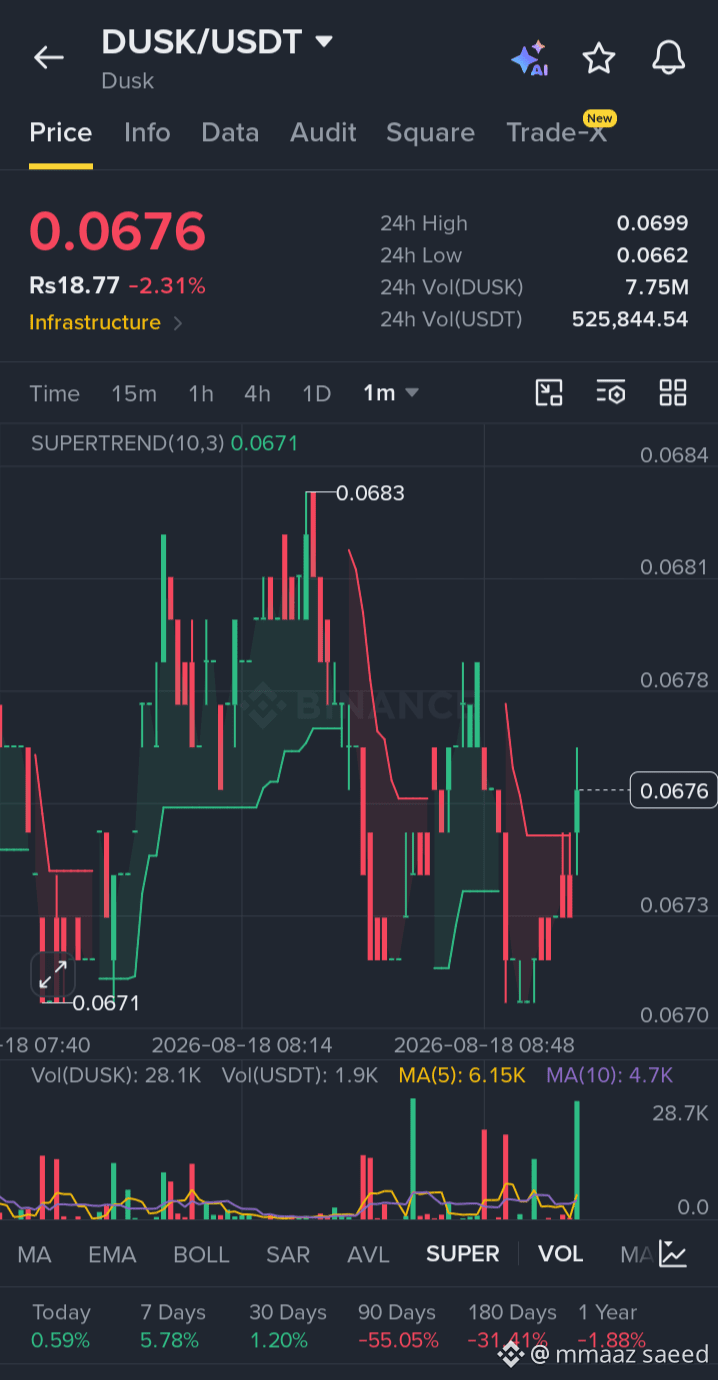Toggle MA indicator
This screenshot has width=718, height=1380.
(34, 1254)
